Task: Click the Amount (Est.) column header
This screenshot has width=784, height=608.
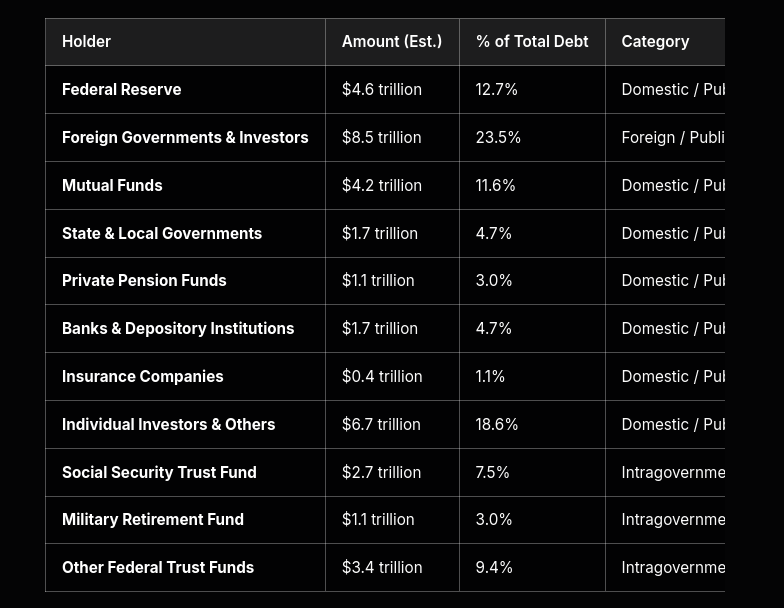Action: point(392,42)
